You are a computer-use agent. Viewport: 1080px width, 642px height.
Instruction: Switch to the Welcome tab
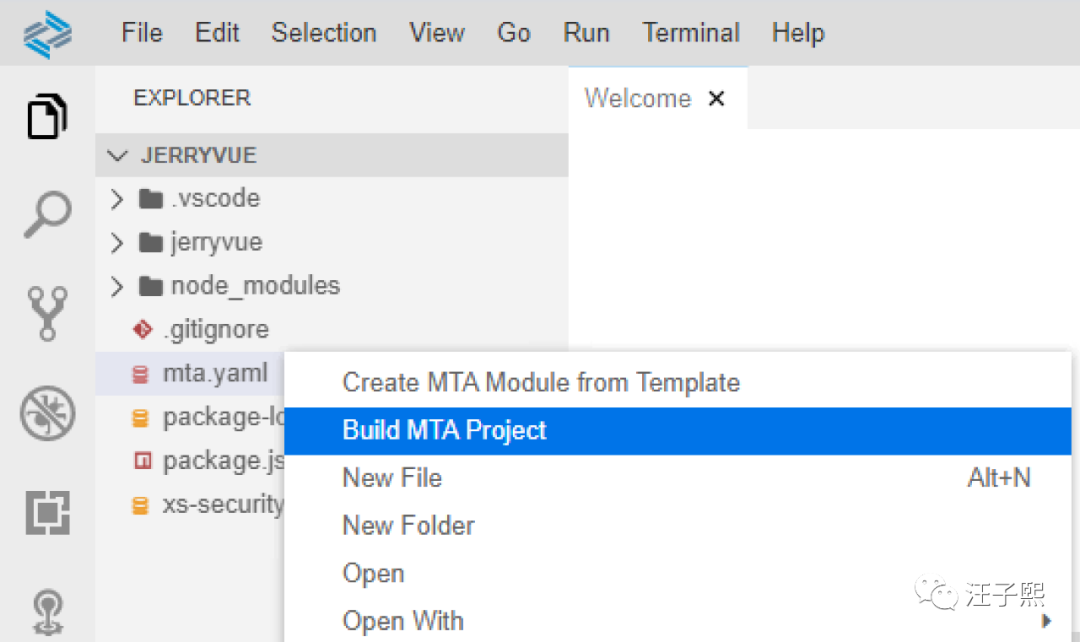pos(637,99)
